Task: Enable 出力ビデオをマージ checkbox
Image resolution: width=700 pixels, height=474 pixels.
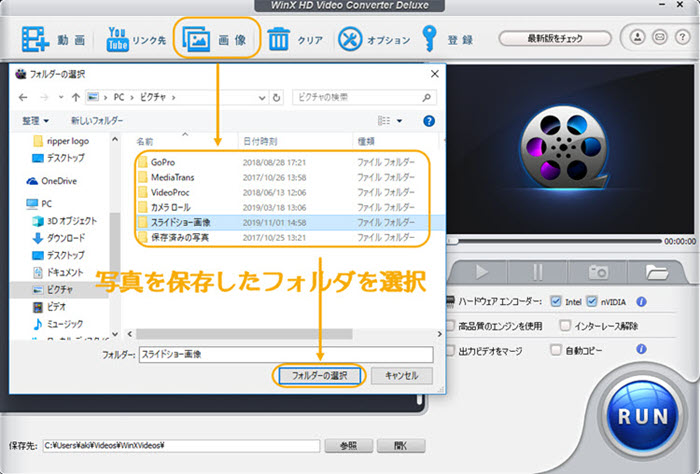Action: (x=450, y=350)
